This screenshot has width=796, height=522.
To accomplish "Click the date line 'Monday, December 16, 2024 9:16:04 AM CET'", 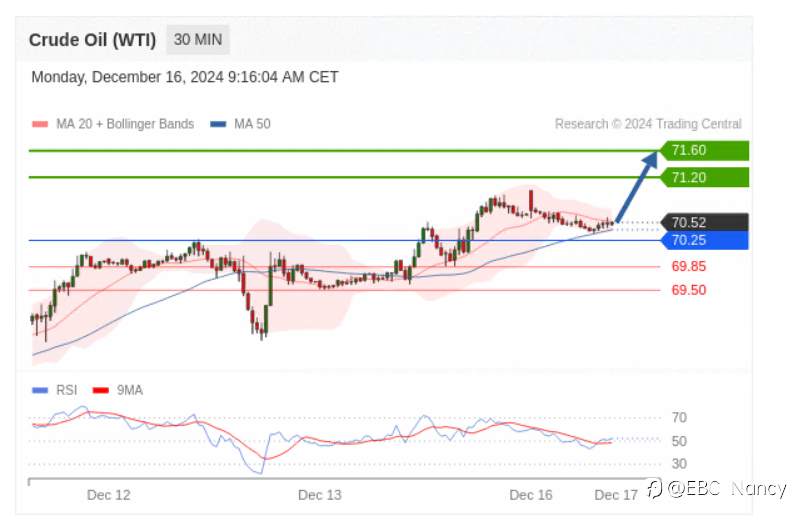I will coord(185,77).
